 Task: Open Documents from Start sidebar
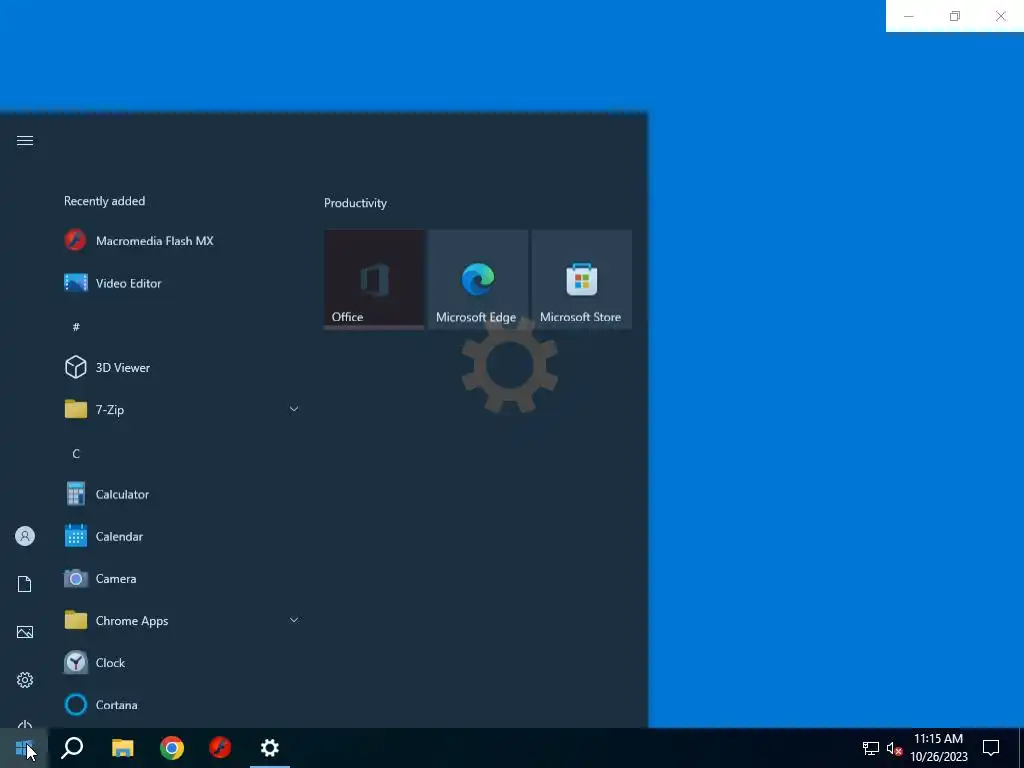click(25, 584)
